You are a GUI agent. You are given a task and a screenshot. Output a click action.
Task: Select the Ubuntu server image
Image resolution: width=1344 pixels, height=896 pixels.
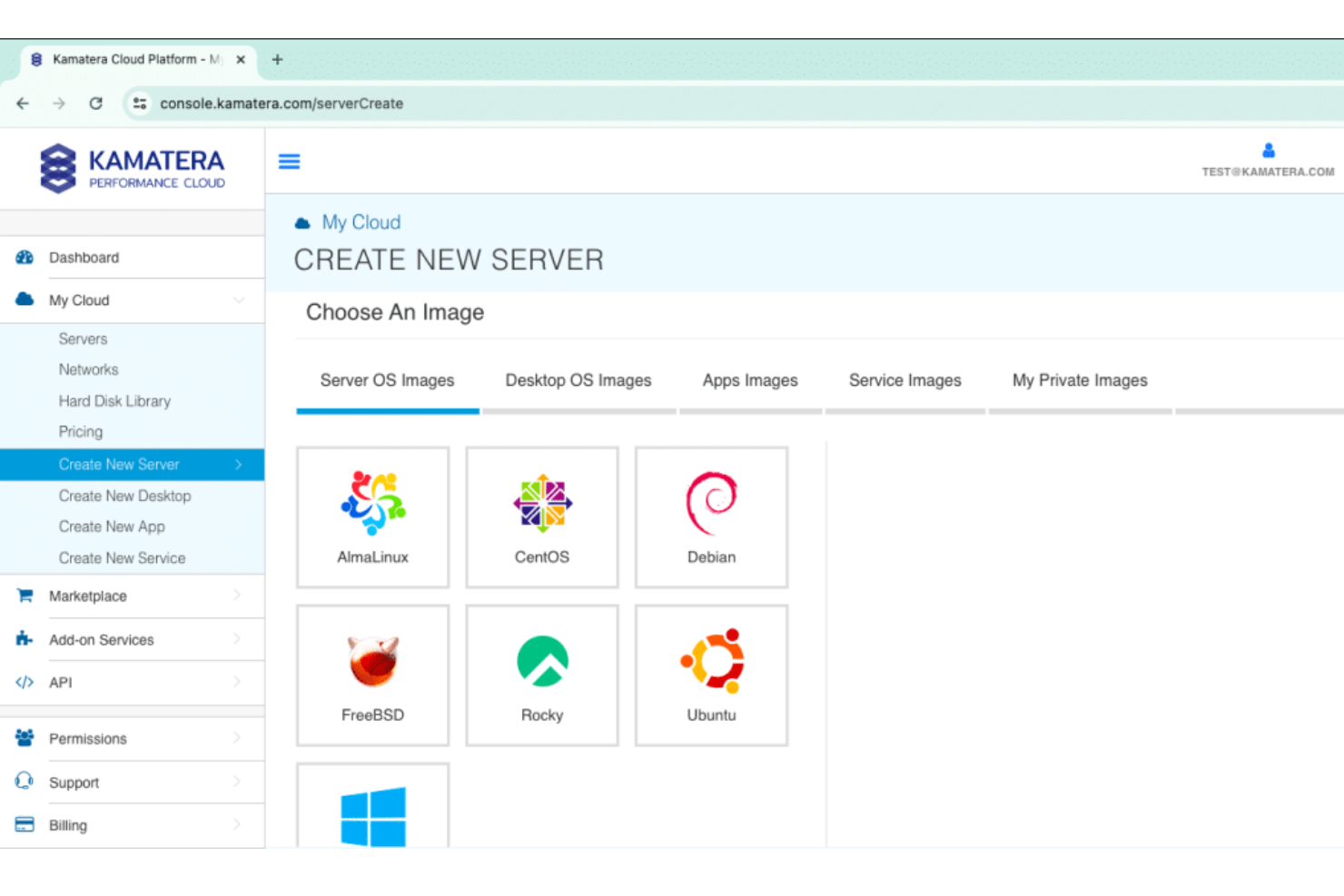click(711, 674)
